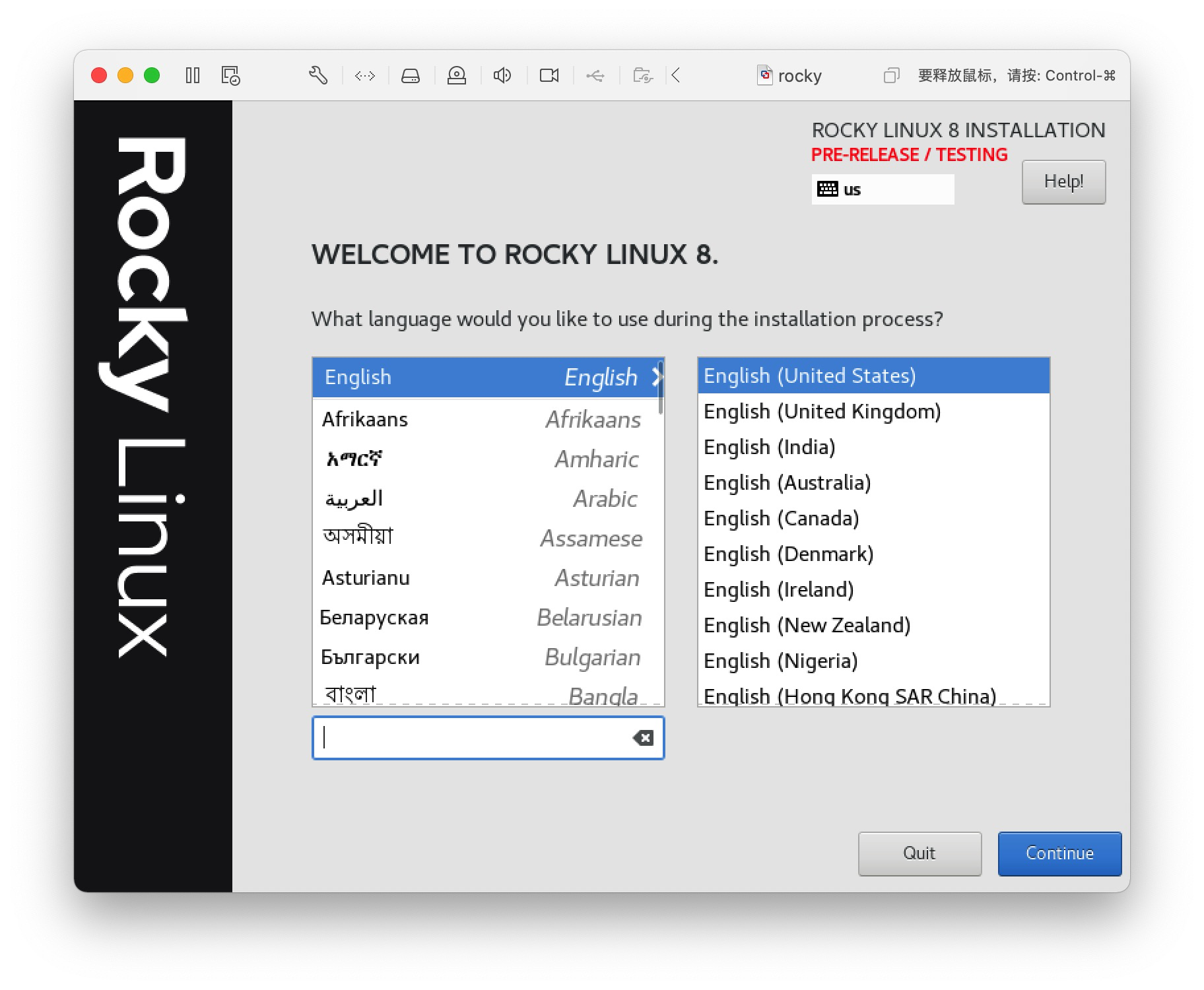Choose English (United States) locale
The height and width of the screenshot is (990, 1204).
coord(873,376)
